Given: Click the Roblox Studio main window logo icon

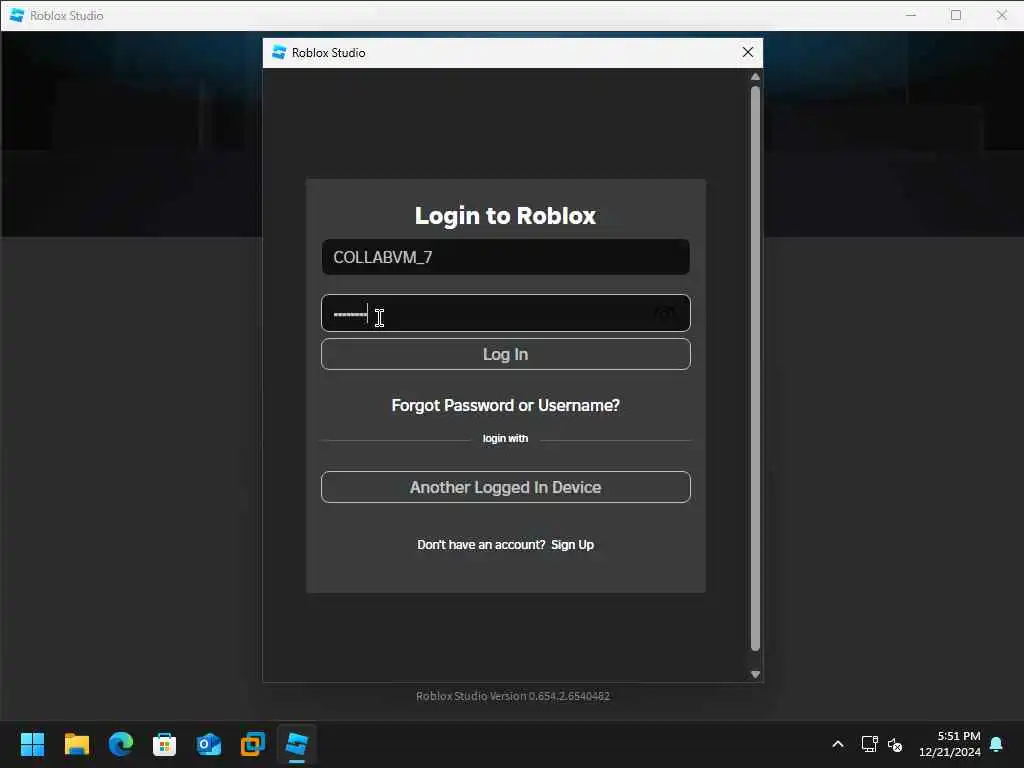Looking at the screenshot, I should (x=17, y=15).
